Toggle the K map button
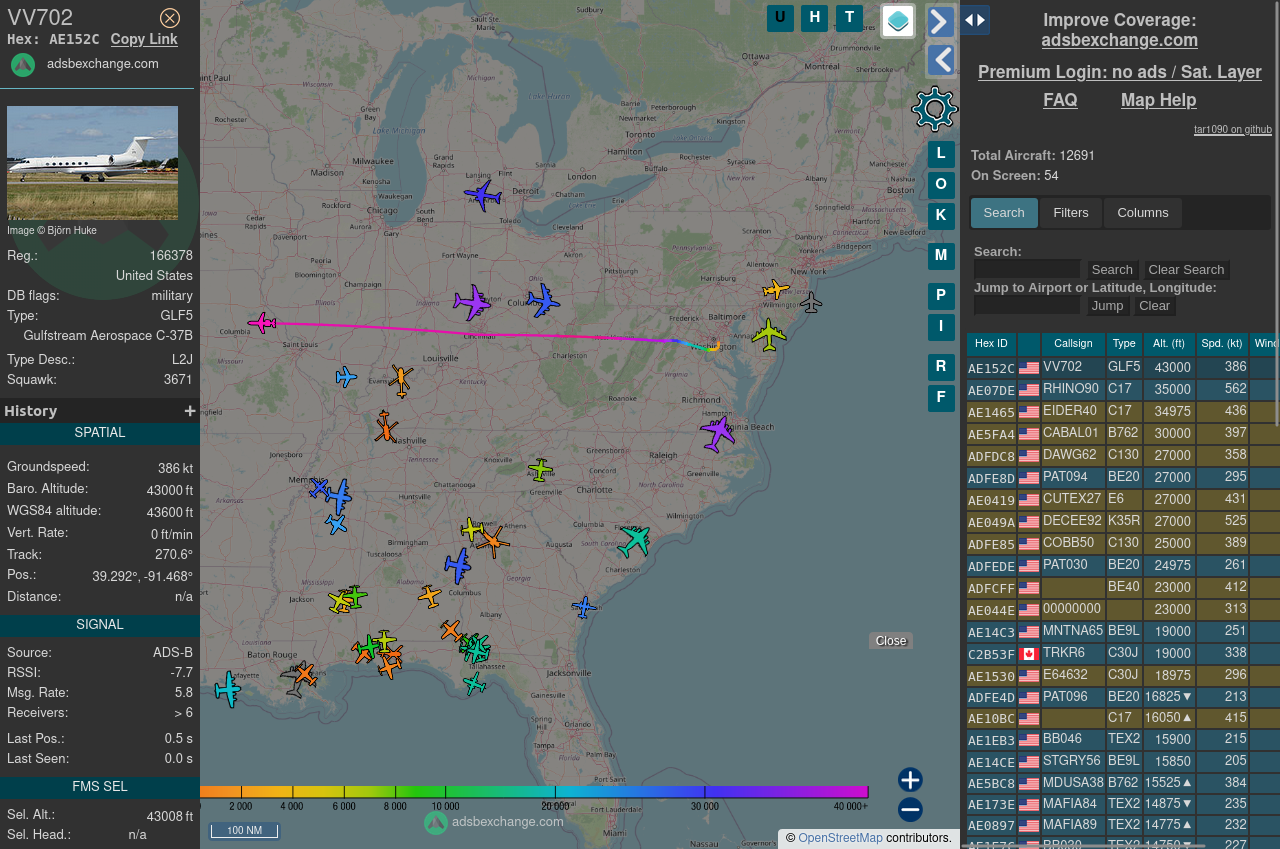 [941, 216]
